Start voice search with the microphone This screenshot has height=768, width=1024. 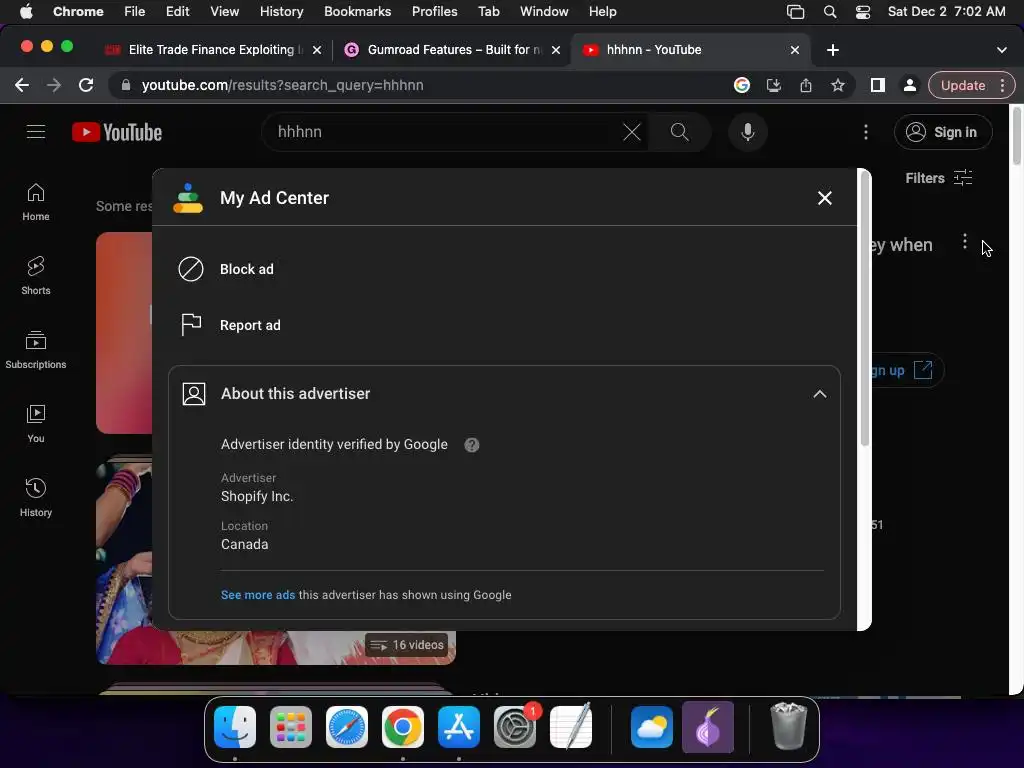748,132
